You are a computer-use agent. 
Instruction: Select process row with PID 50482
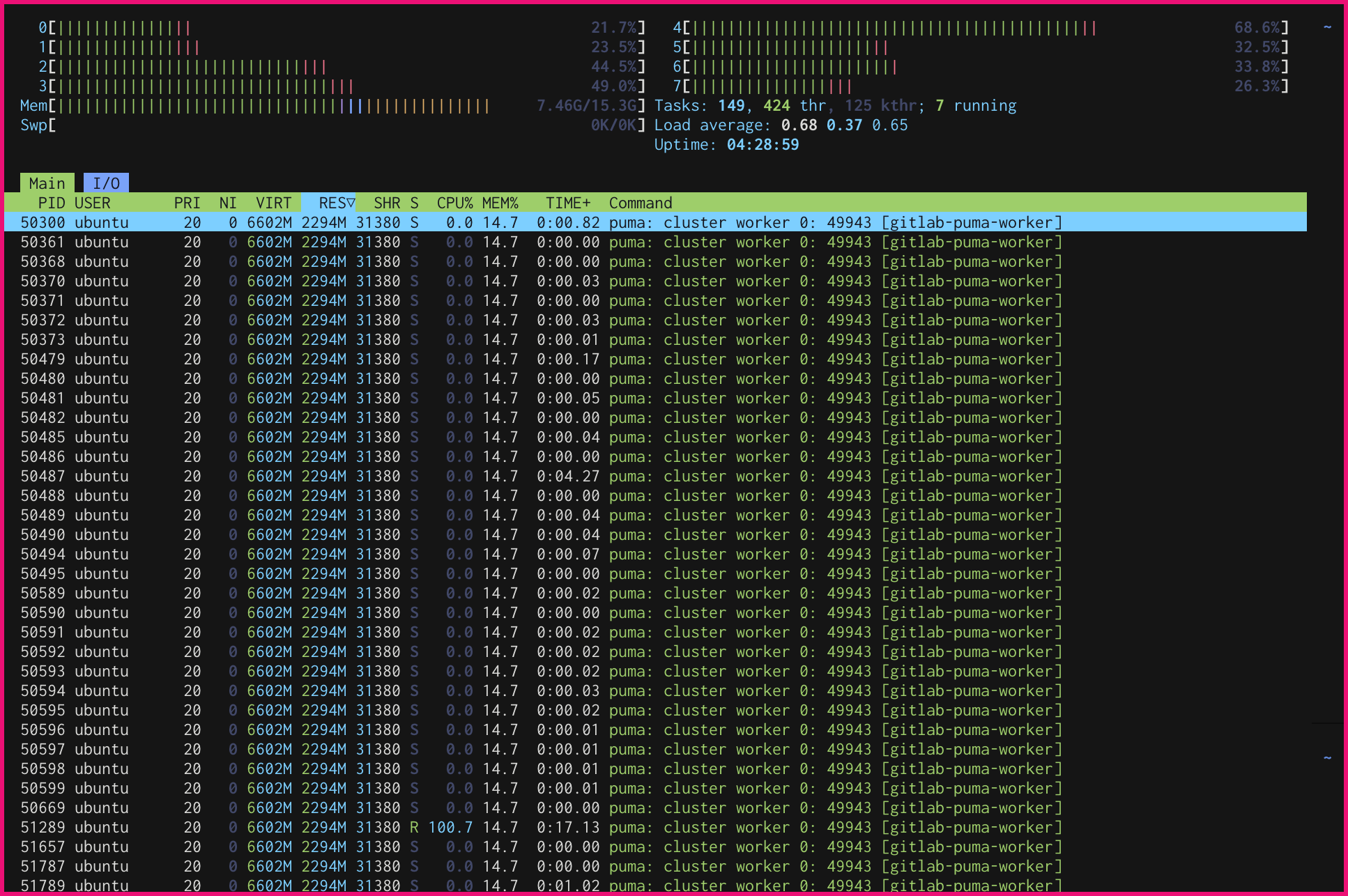[x=655, y=417]
